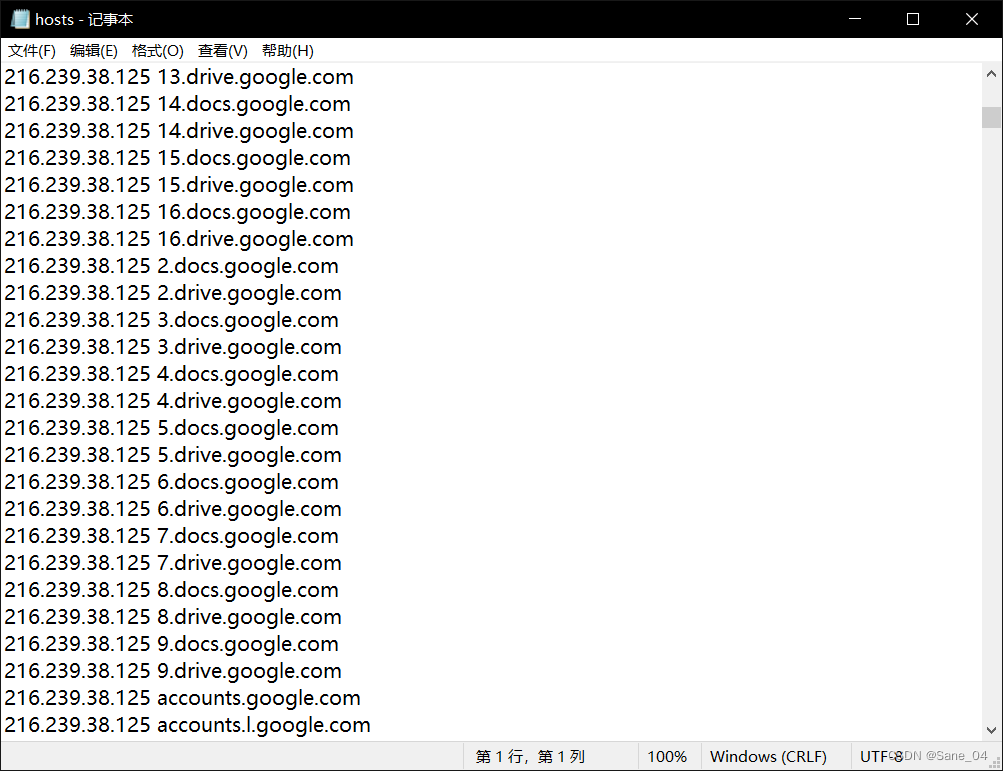Click the line 3.docs.google.com

click(171, 320)
